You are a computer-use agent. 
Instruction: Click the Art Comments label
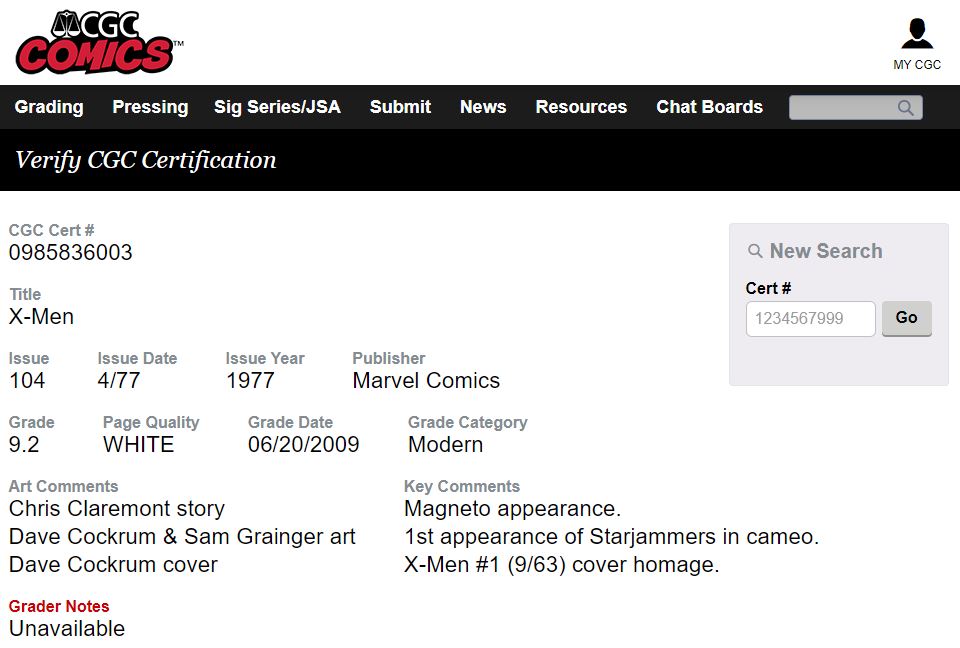(64, 486)
